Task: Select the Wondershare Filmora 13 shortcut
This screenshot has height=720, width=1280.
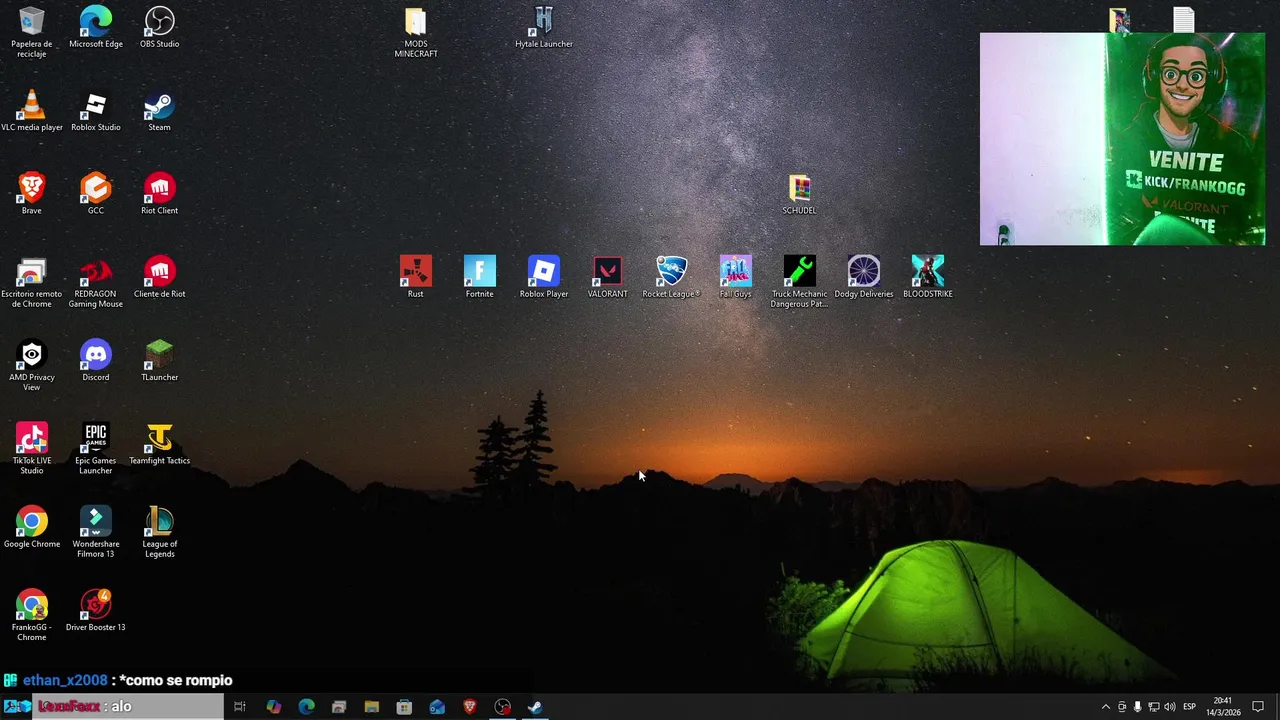Action: click(x=96, y=532)
